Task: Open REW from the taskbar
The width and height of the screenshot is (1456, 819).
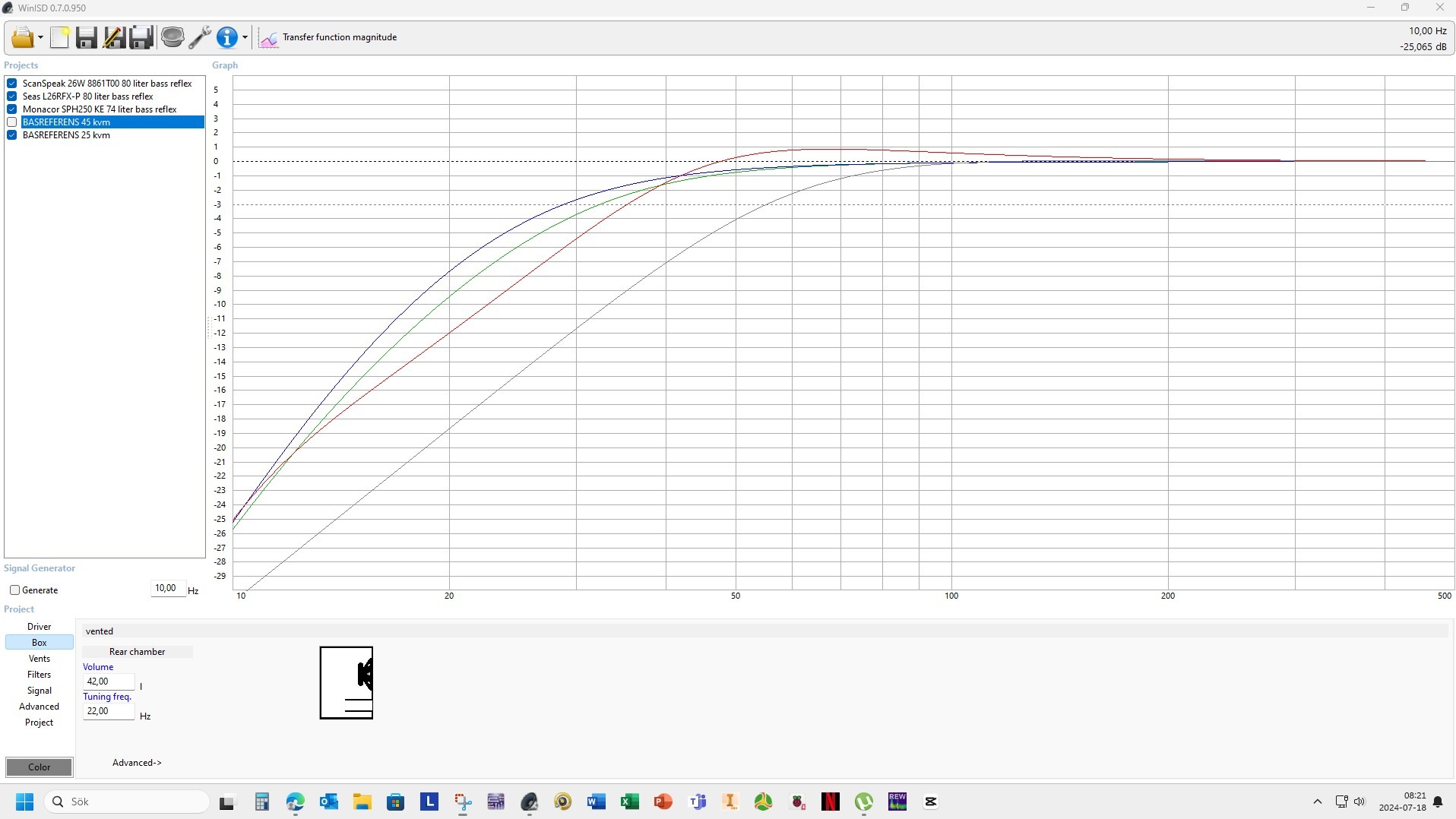Action: pyautogui.click(x=897, y=802)
